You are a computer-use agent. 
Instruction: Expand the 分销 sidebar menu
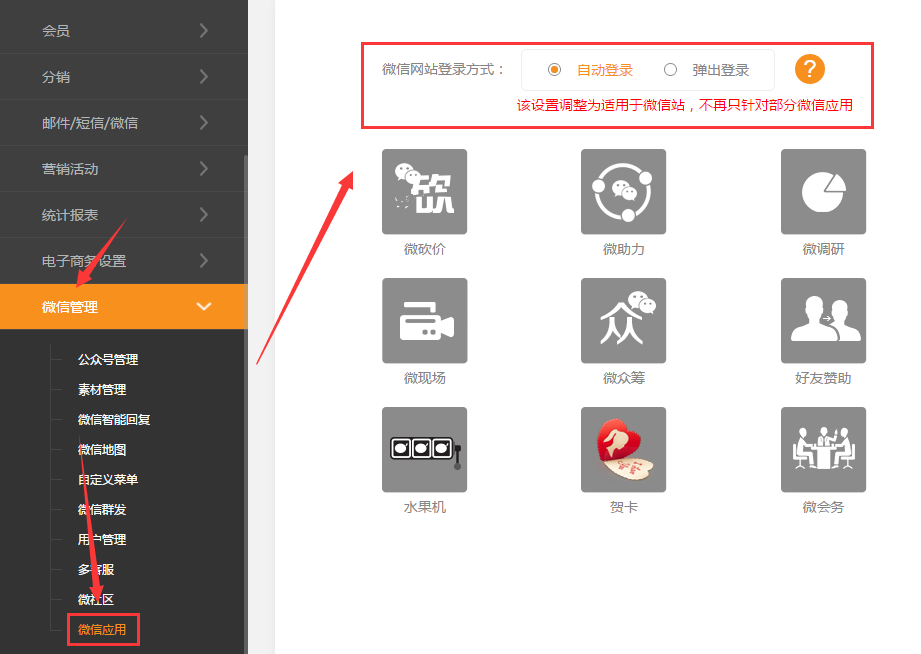tap(123, 77)
